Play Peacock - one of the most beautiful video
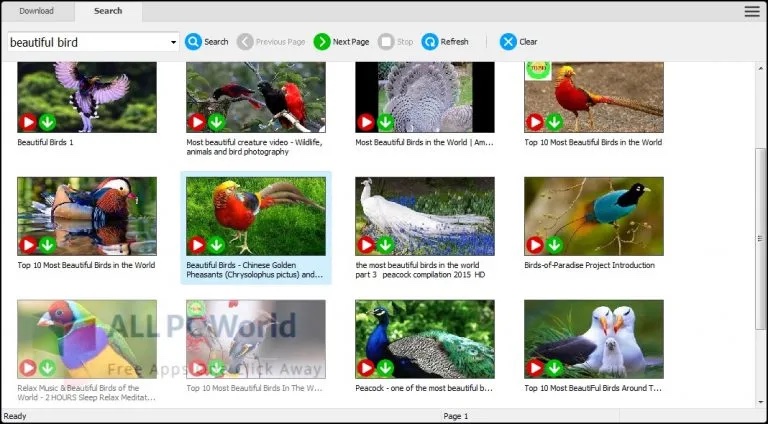This screenshot has height=424, width=768. 365,368
